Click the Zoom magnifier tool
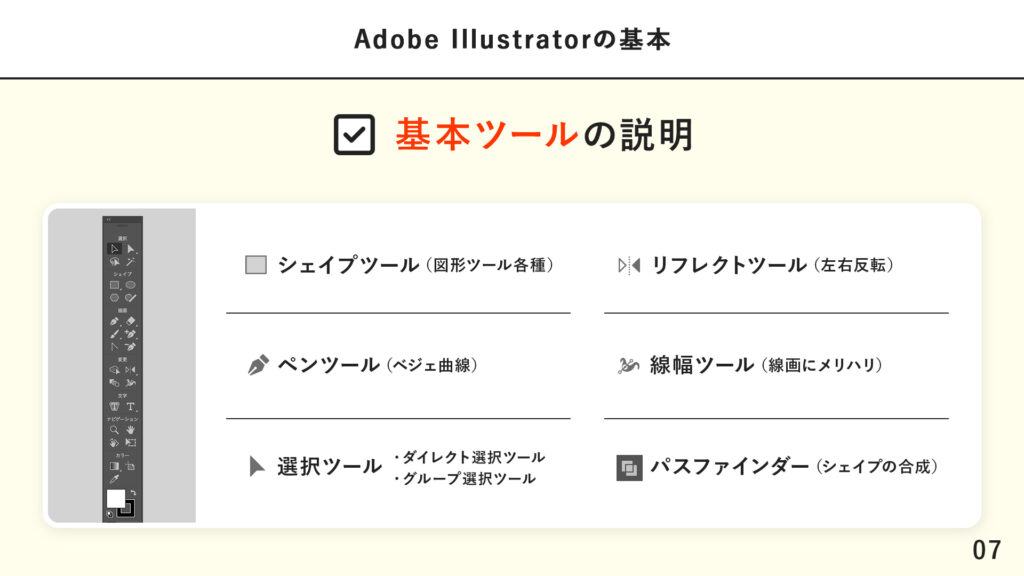This screenshot has width=1024, height=576. (x=115, y=429)
